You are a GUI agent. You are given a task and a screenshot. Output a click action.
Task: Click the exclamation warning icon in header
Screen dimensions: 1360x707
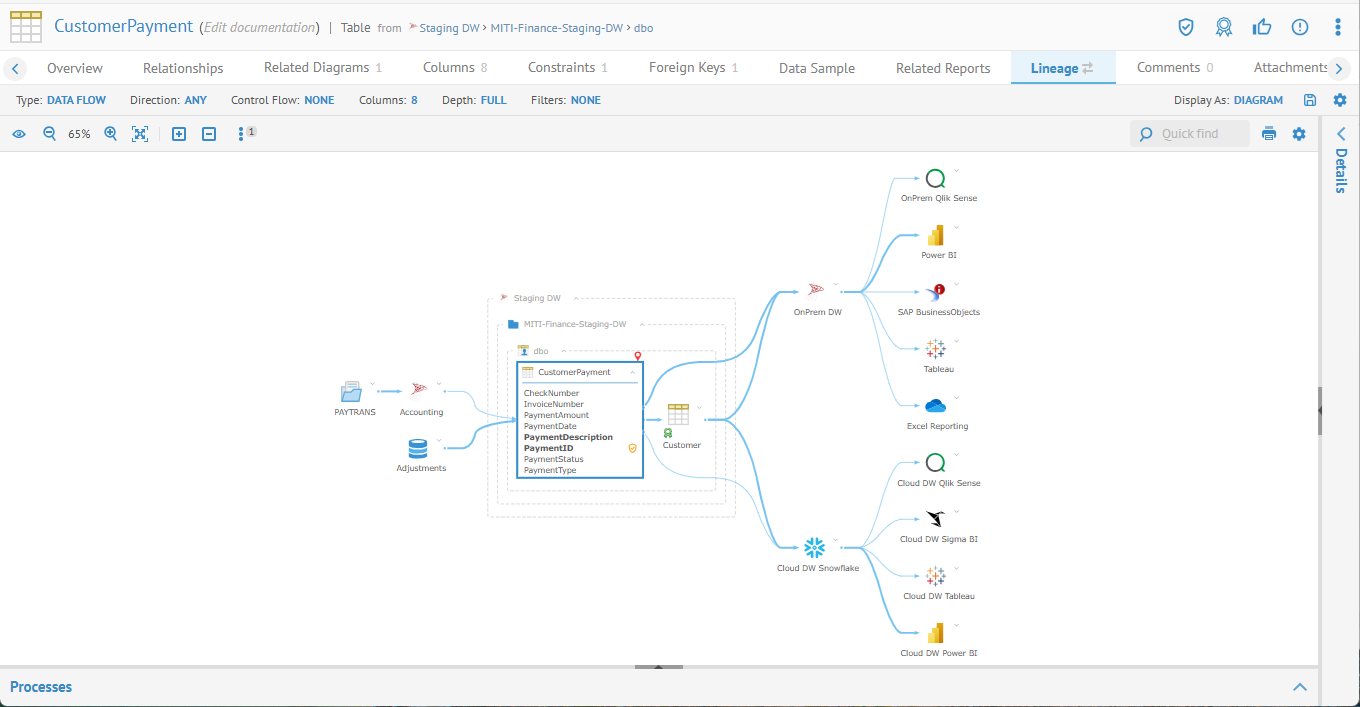coord(1300,27)
